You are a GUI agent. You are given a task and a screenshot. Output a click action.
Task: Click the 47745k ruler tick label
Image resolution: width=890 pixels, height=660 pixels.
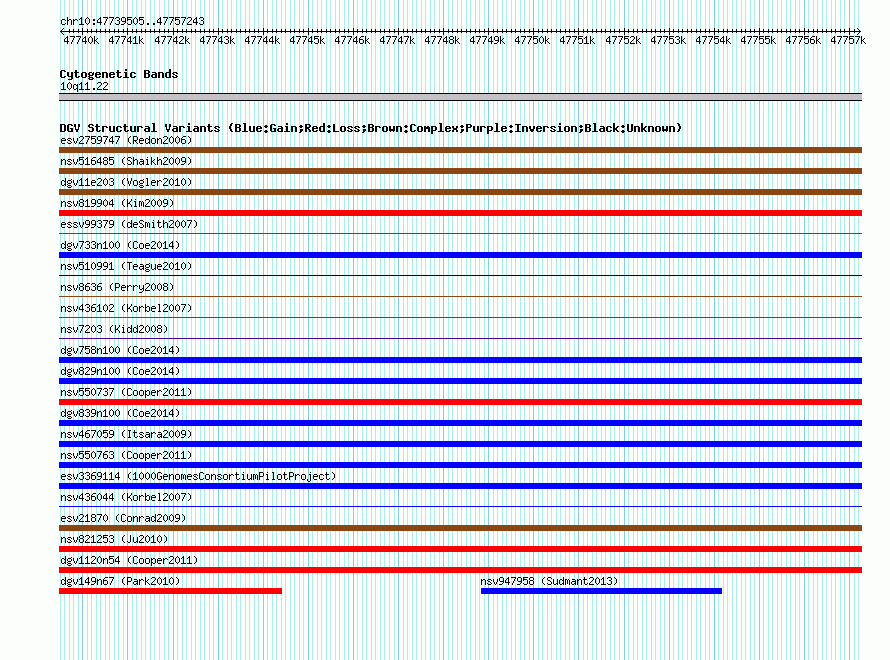pyautogui.click(x=307, y=40)
